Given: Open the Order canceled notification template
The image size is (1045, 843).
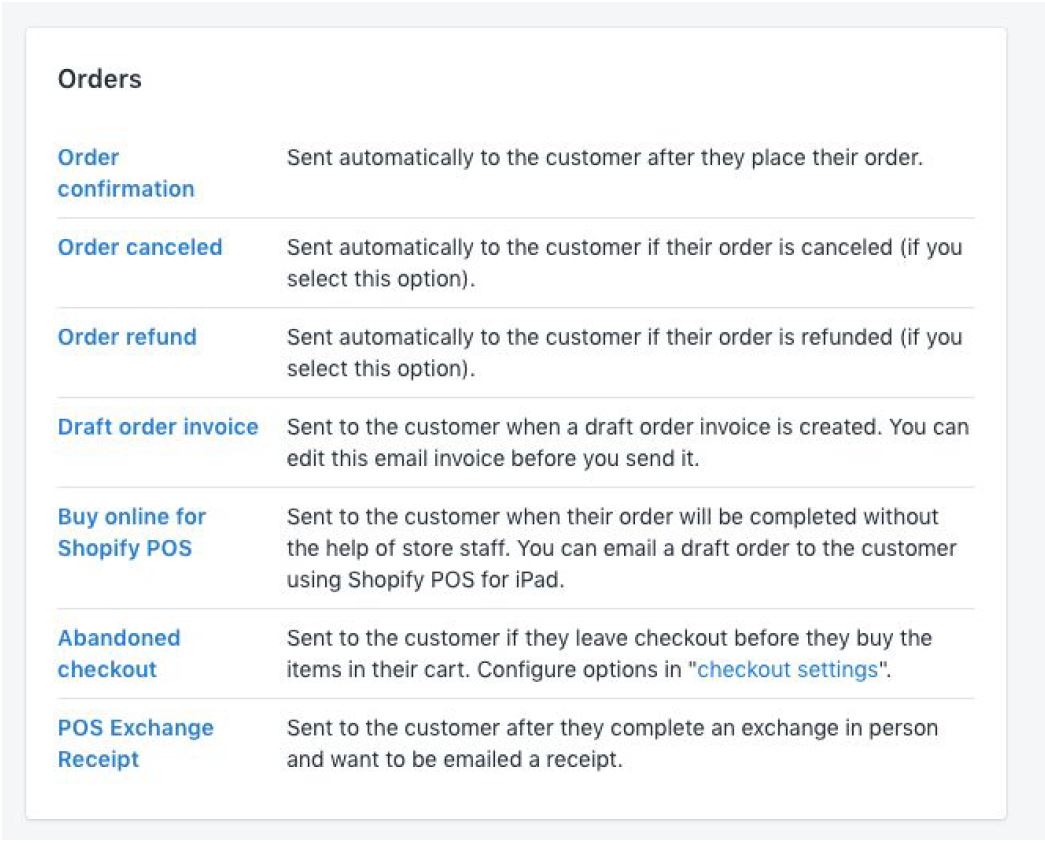Looking at the screenshot, I should [140, 247].
